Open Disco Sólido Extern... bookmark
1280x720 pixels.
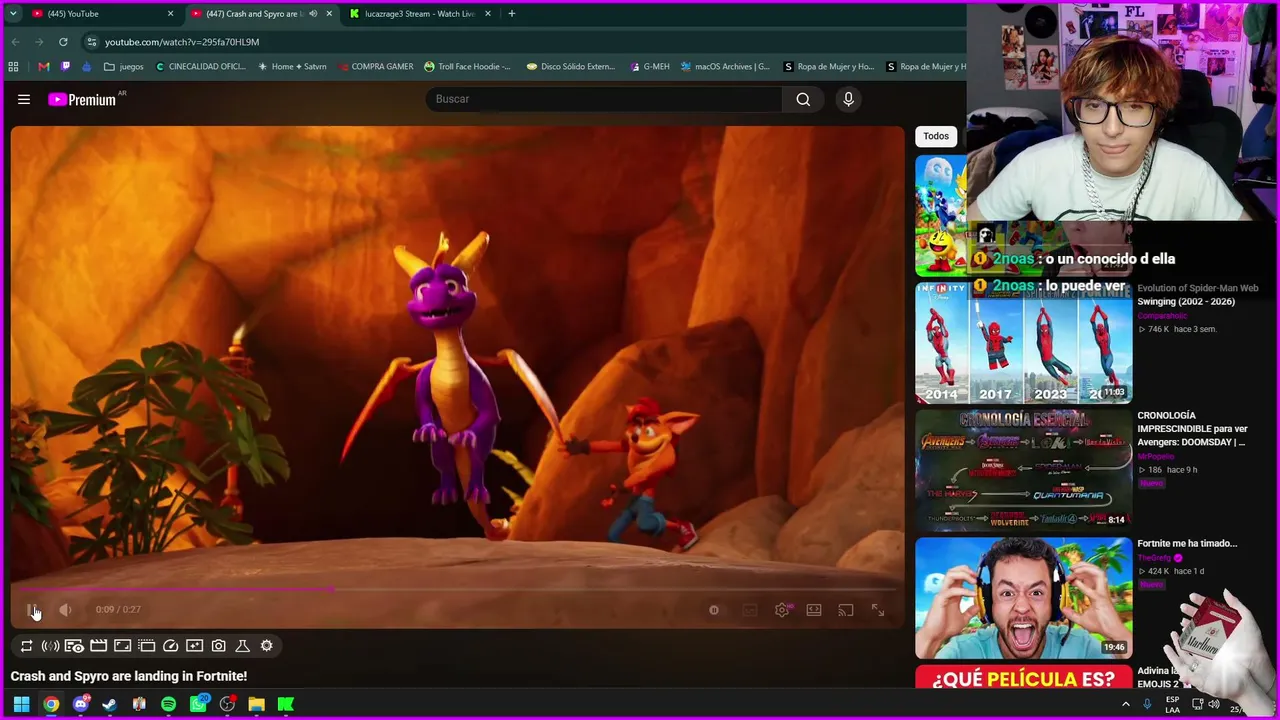[x=570, y=67]
